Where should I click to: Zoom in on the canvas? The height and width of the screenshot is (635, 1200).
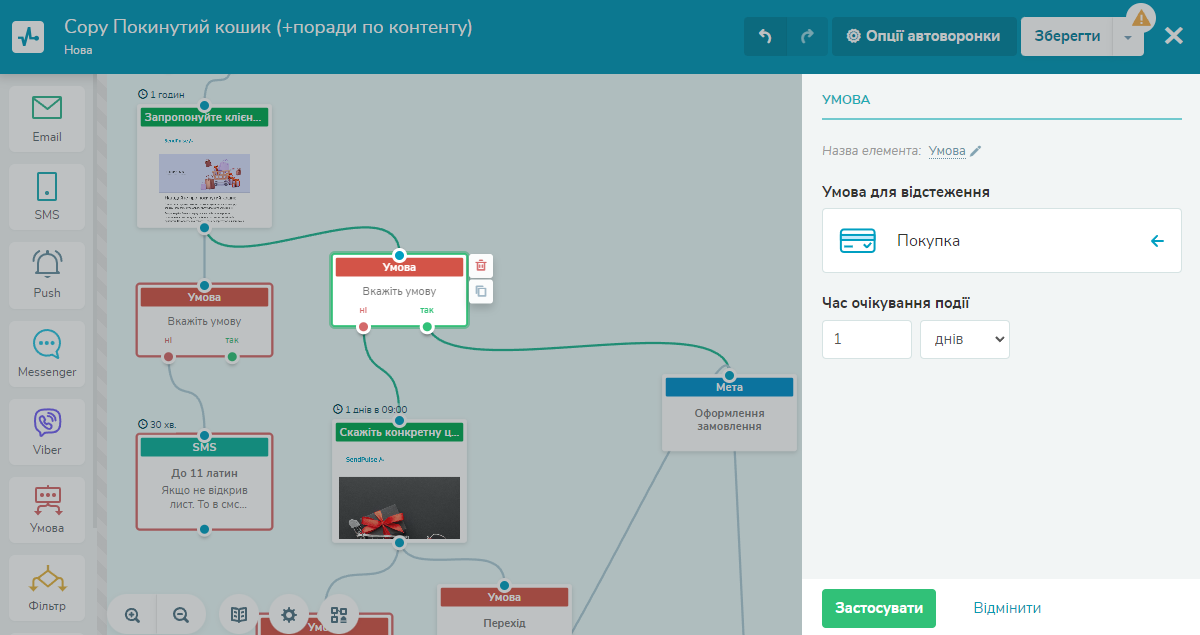pyautogui.click(x=132, y=615)
